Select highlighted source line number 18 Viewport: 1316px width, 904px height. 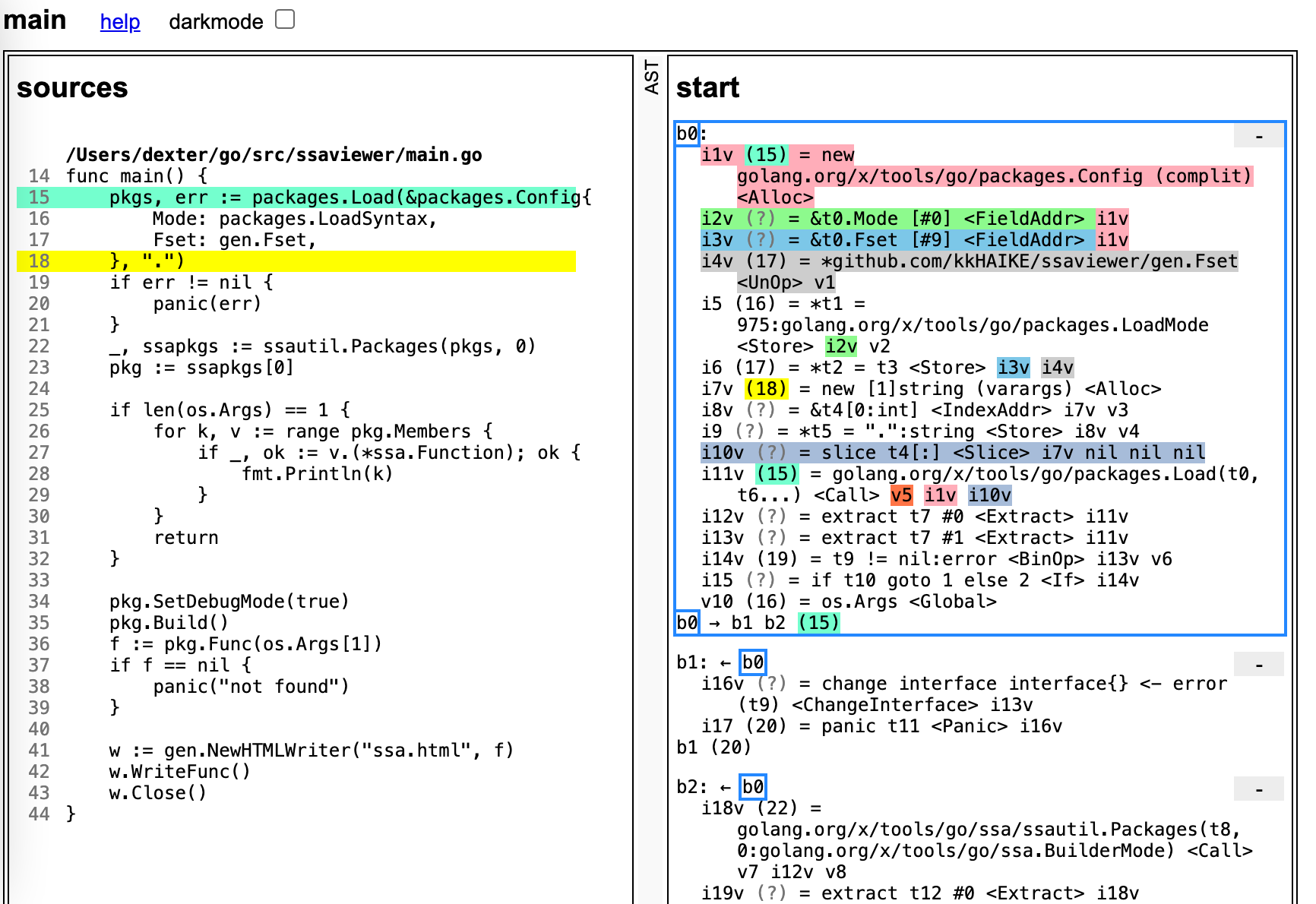click(39, 261)
